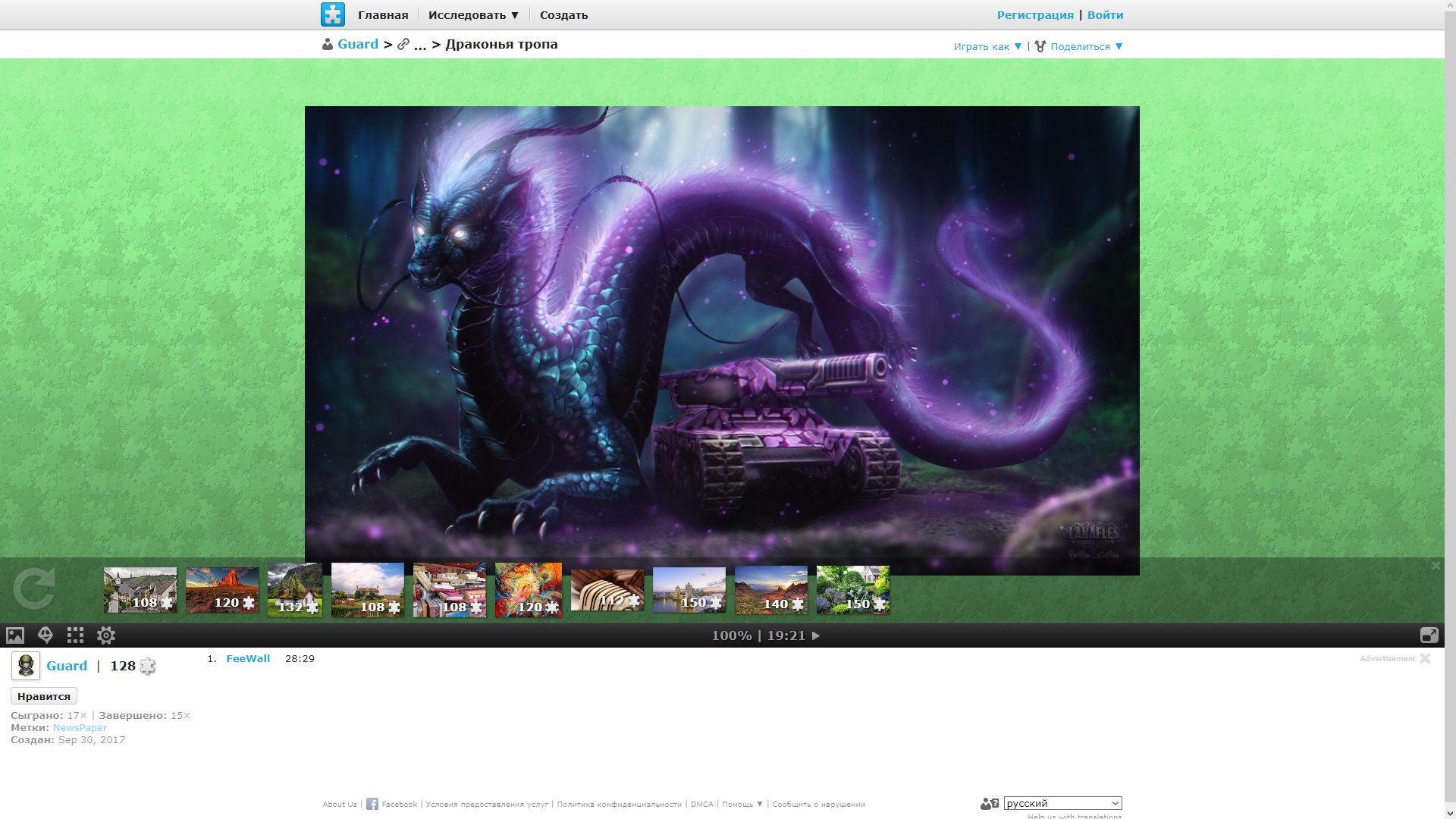
Task: Close the suggested puzzles strip
Action: click(1436, 566)
